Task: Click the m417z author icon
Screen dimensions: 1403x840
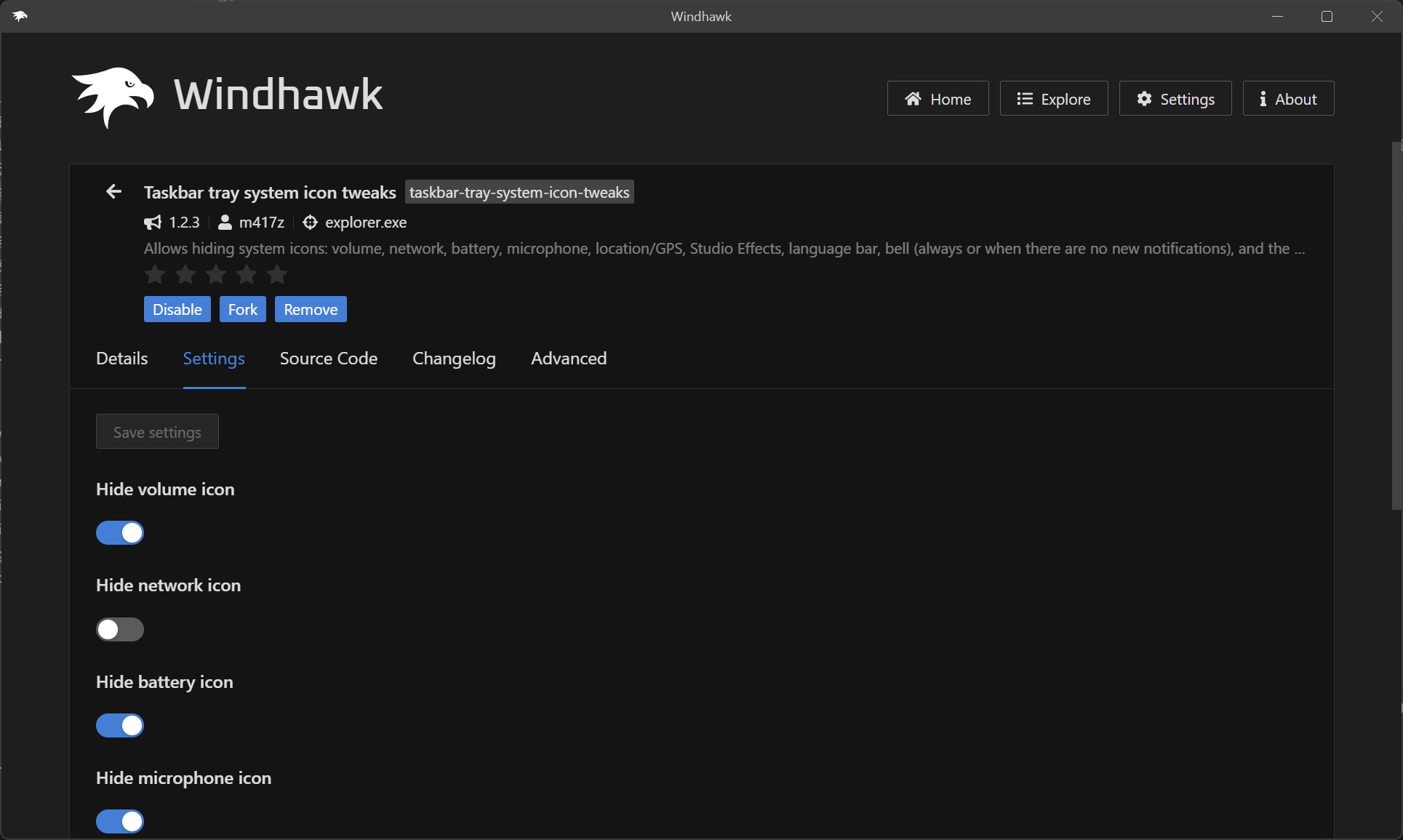Action: (225, 223)
